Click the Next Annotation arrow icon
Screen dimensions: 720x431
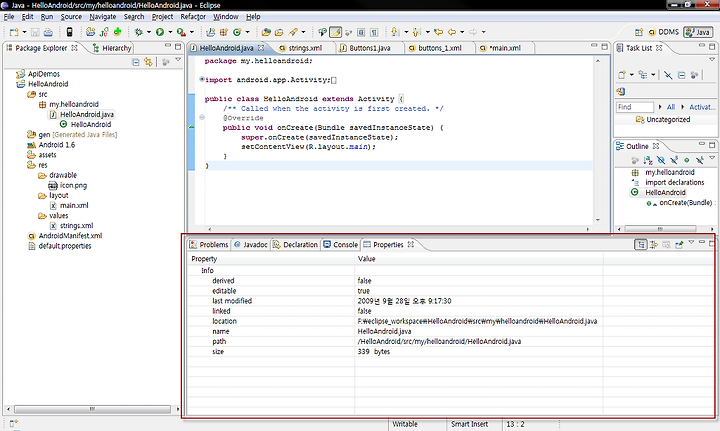coord(394,32)
